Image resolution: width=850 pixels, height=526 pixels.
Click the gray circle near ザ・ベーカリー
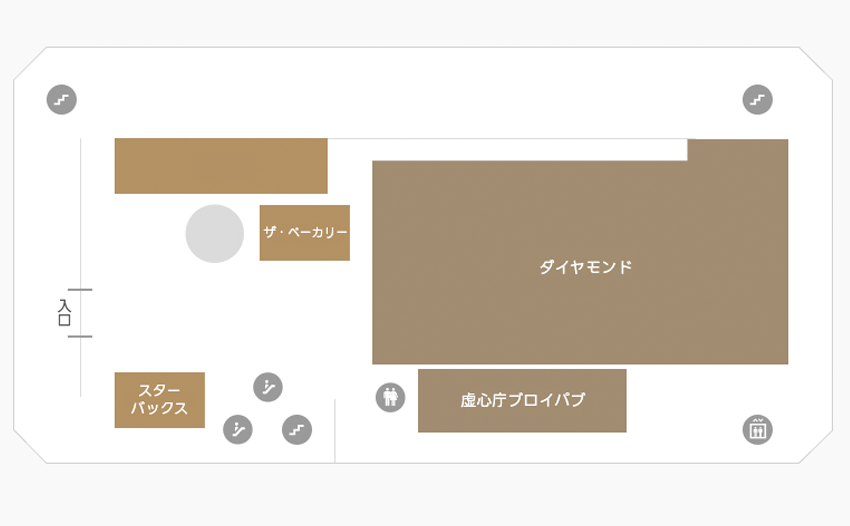(215, 233)
